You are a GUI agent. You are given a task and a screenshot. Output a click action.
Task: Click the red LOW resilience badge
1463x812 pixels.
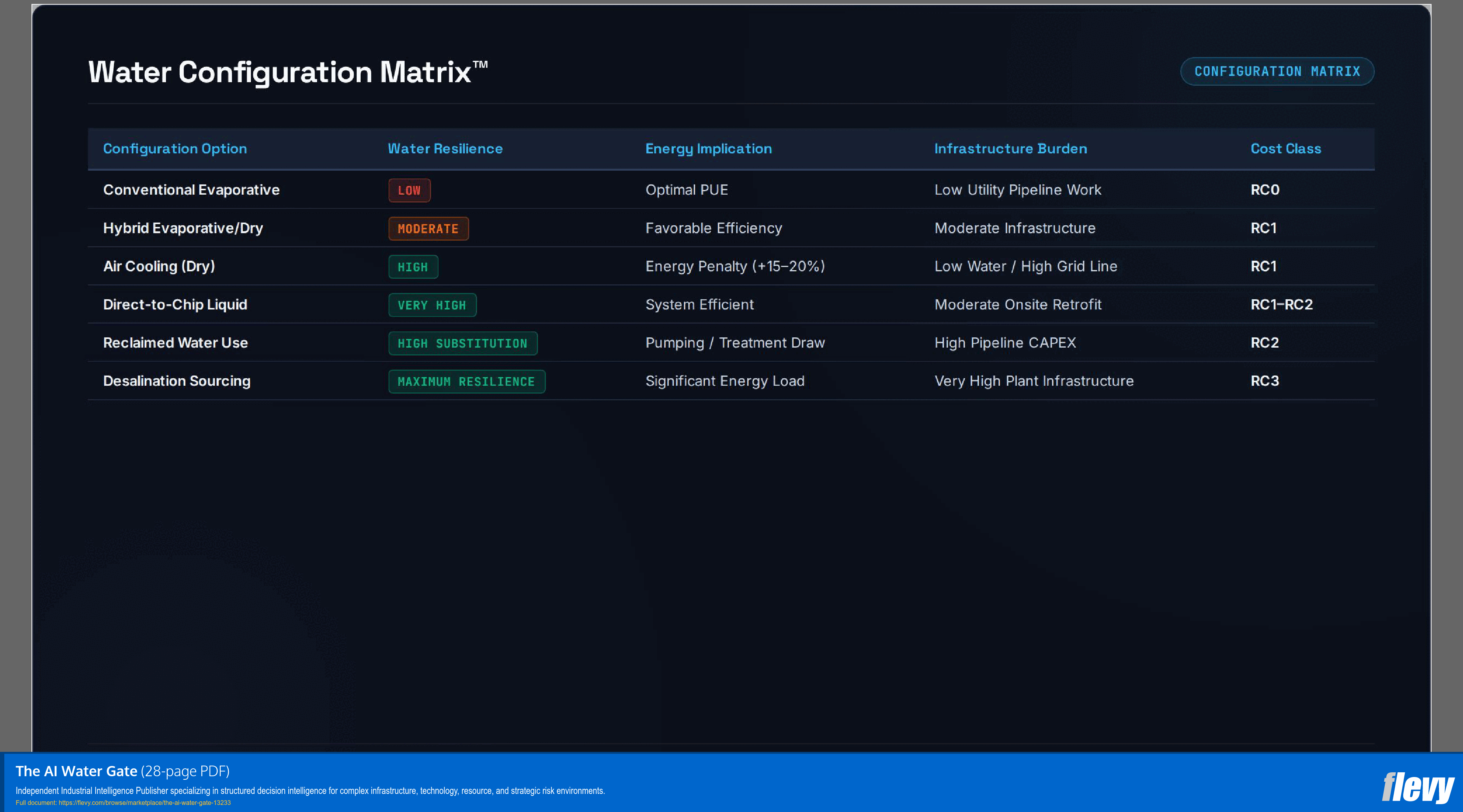[x=409, y=191]
